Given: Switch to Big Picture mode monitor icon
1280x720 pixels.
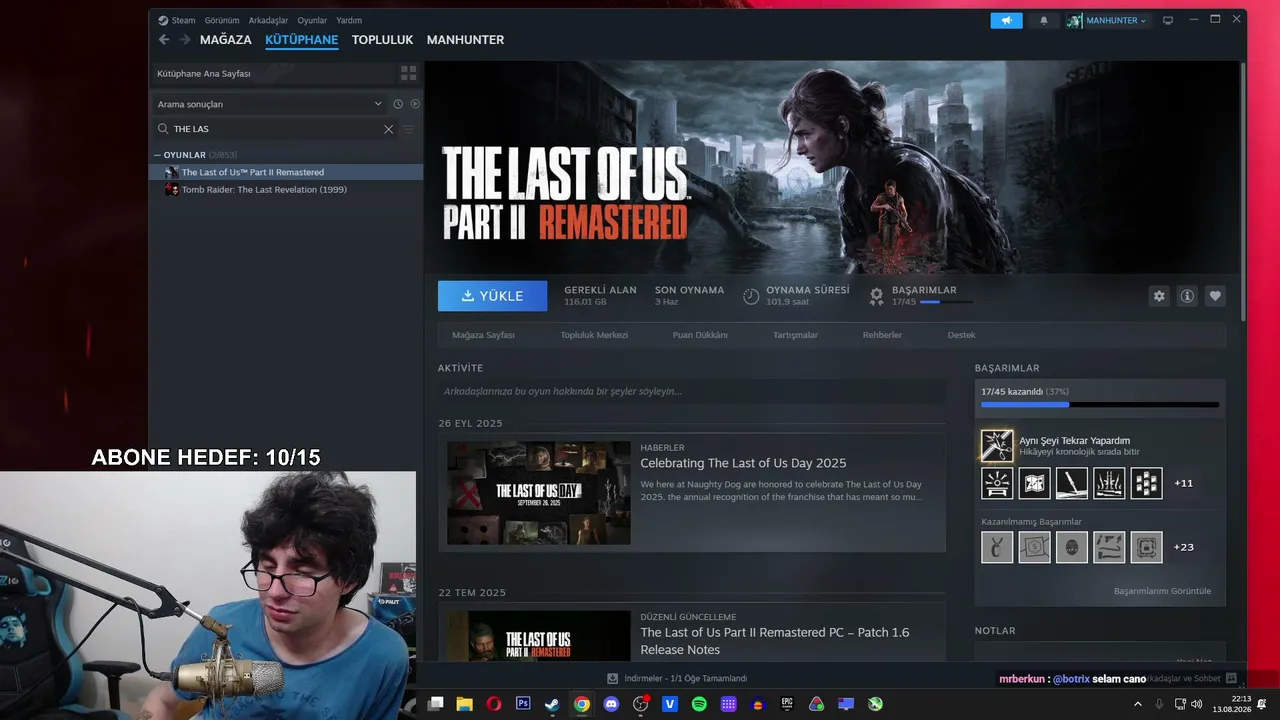Looking at the screenshot, I should tap(1167, 20).
